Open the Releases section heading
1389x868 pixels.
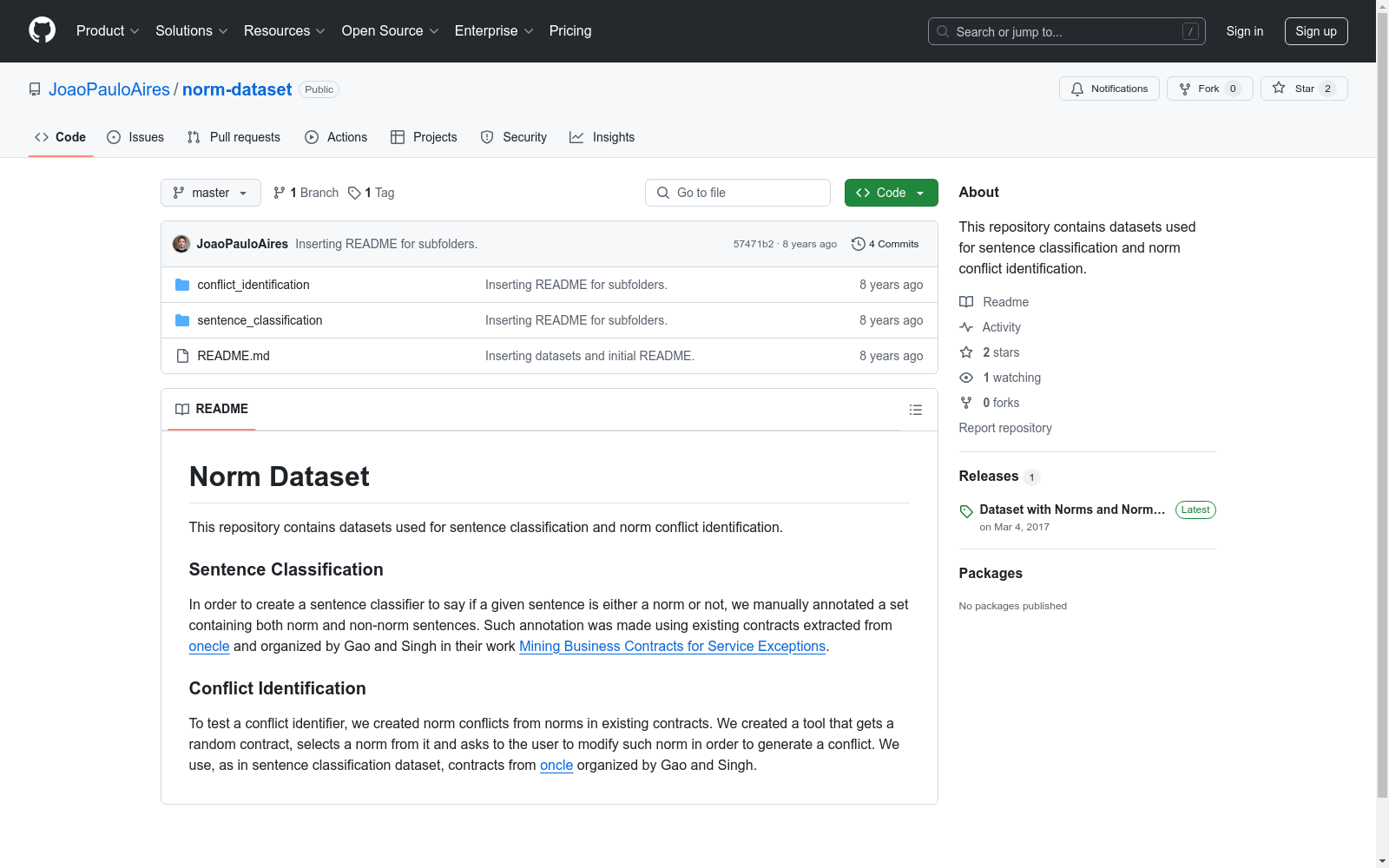coord(989,476)
